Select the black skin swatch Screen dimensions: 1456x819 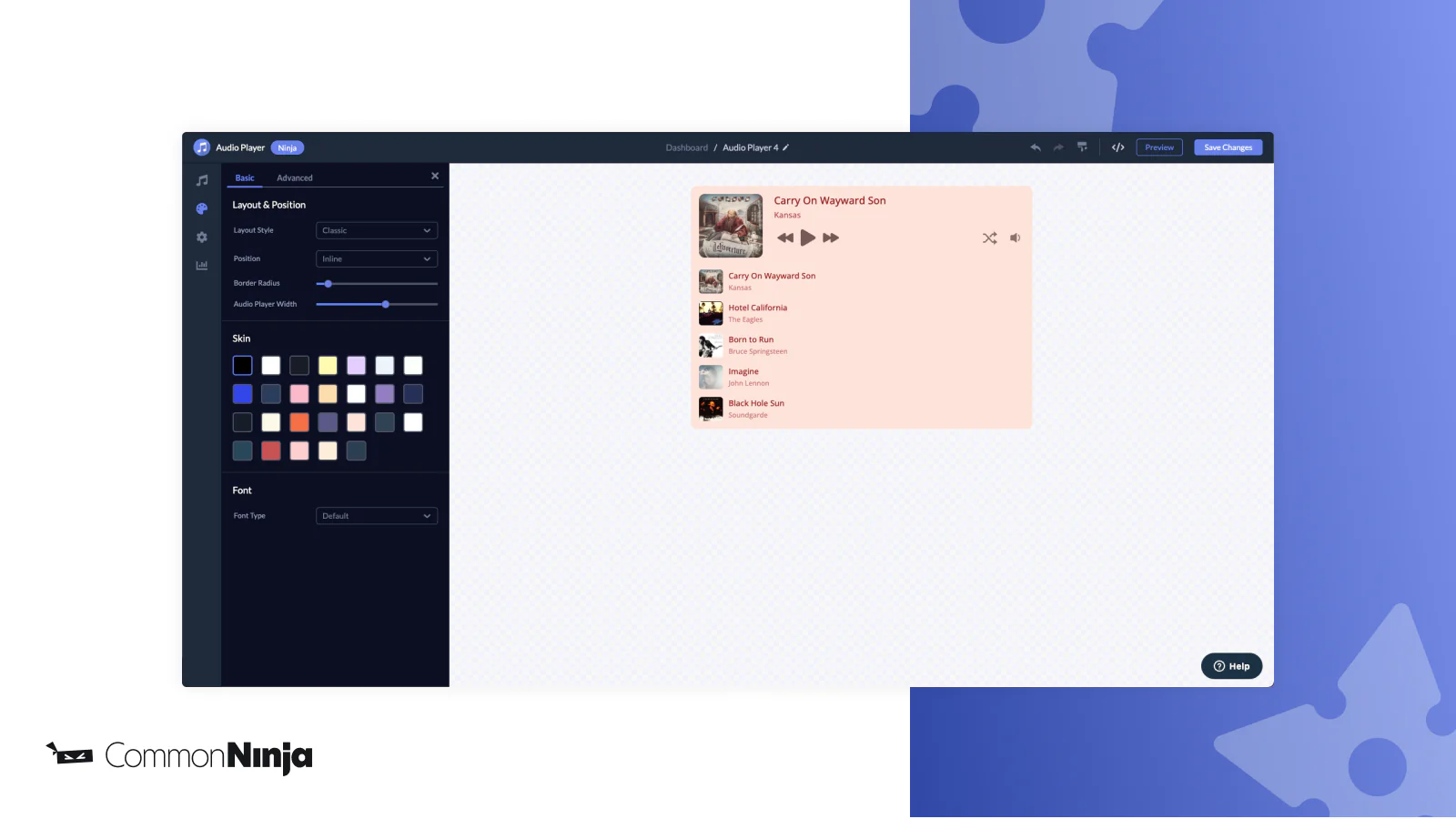243,366
